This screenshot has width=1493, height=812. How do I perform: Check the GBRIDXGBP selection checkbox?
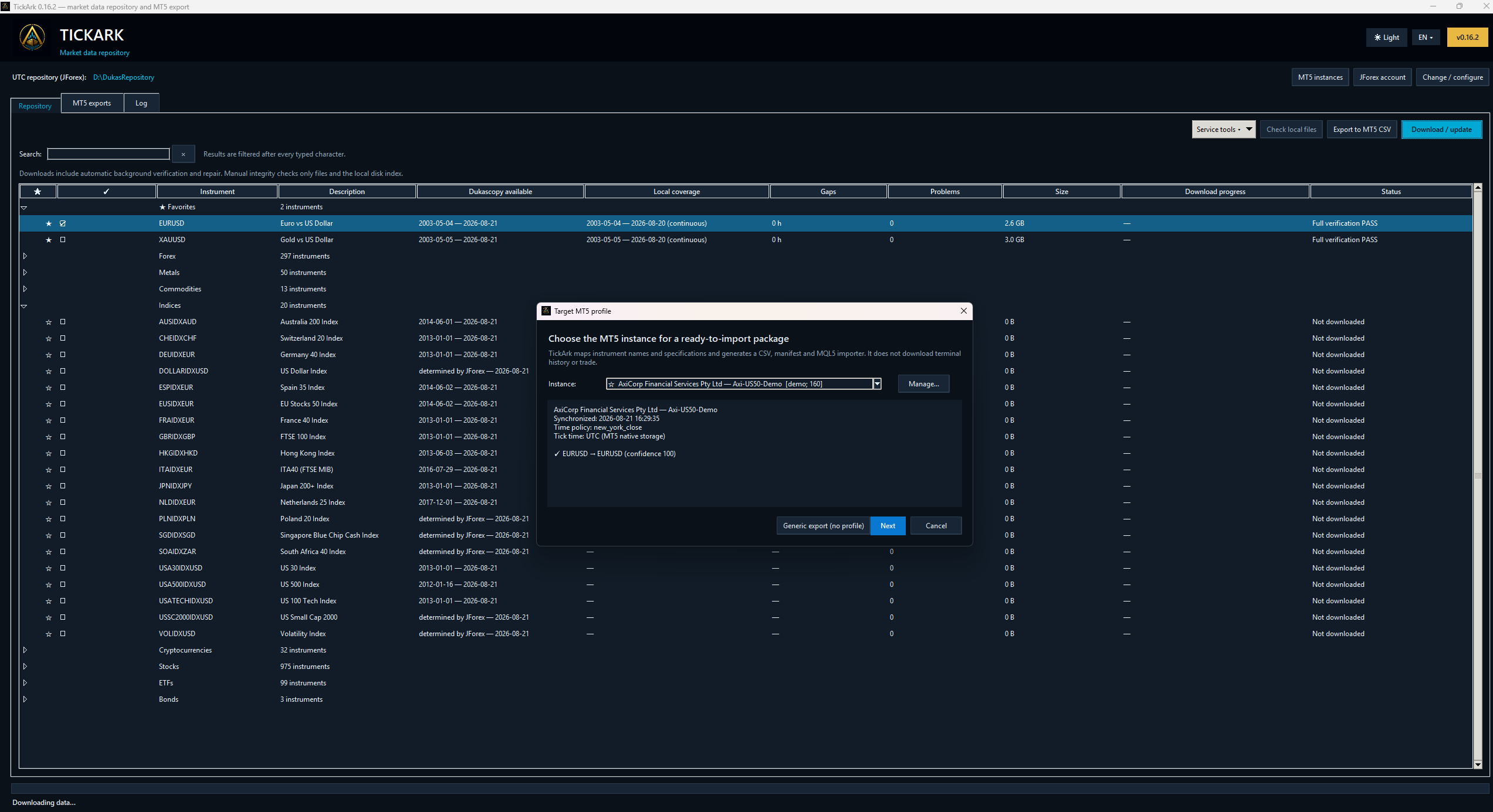(x=63, y=437)
